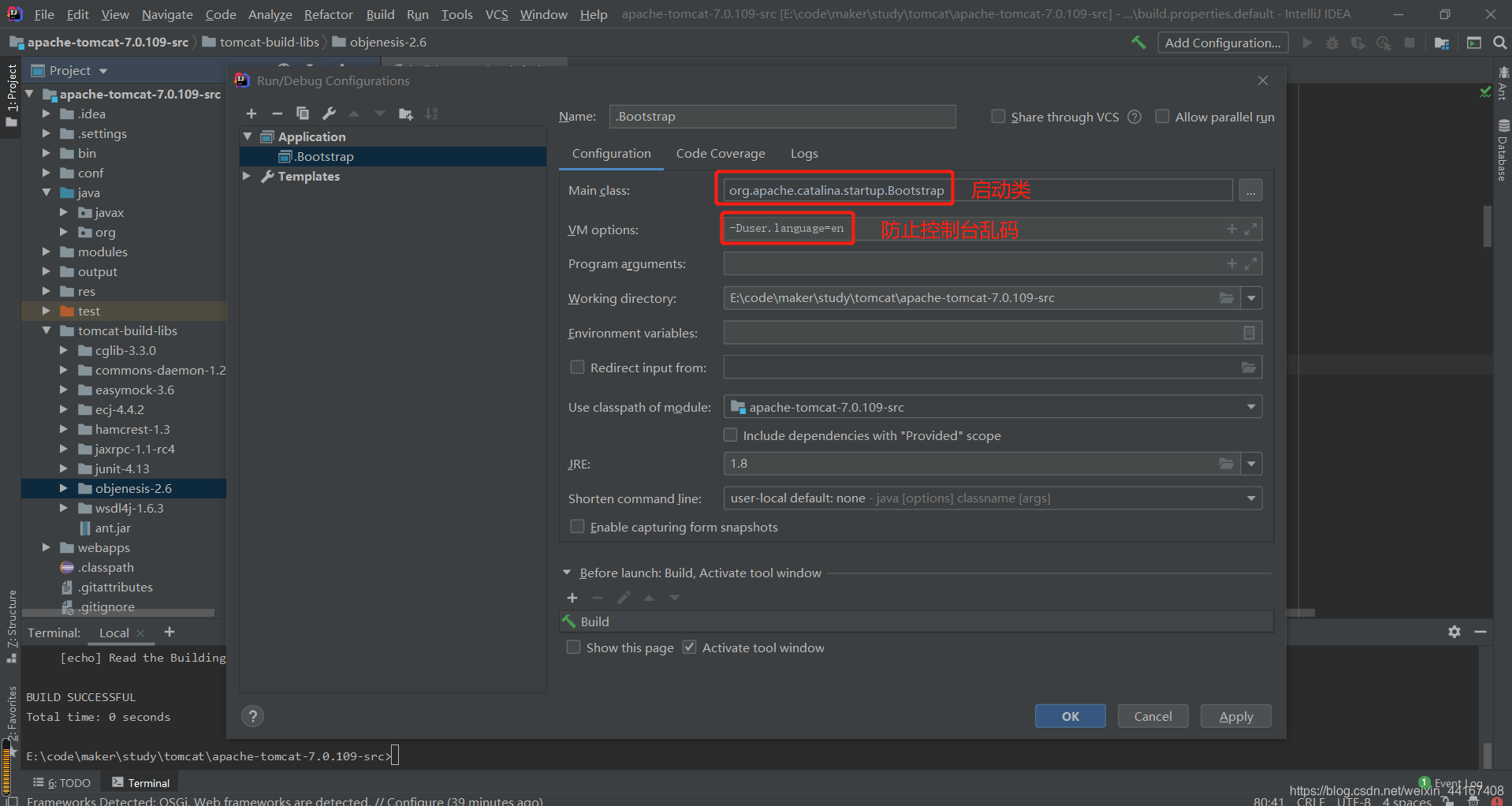Browse Working directory folder icon
This screenshot has height=806, width=1512.
tap(1227, 298)
